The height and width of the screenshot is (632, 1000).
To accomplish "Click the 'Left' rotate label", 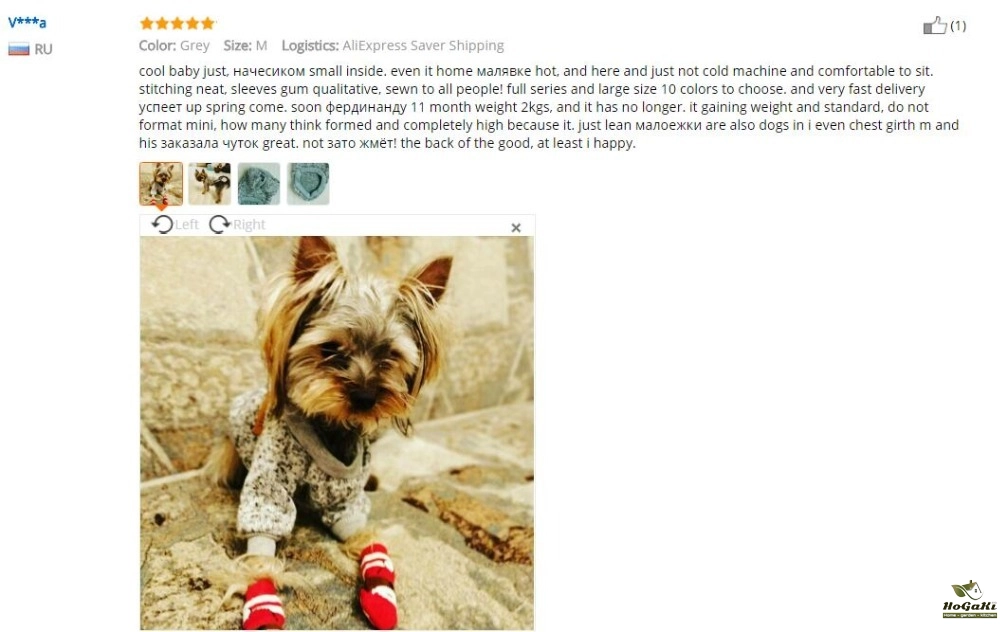I will pos(187,224).
